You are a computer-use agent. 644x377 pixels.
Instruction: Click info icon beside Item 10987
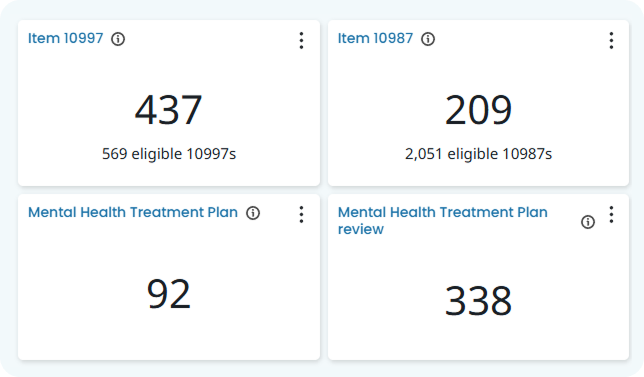(428, 39)
